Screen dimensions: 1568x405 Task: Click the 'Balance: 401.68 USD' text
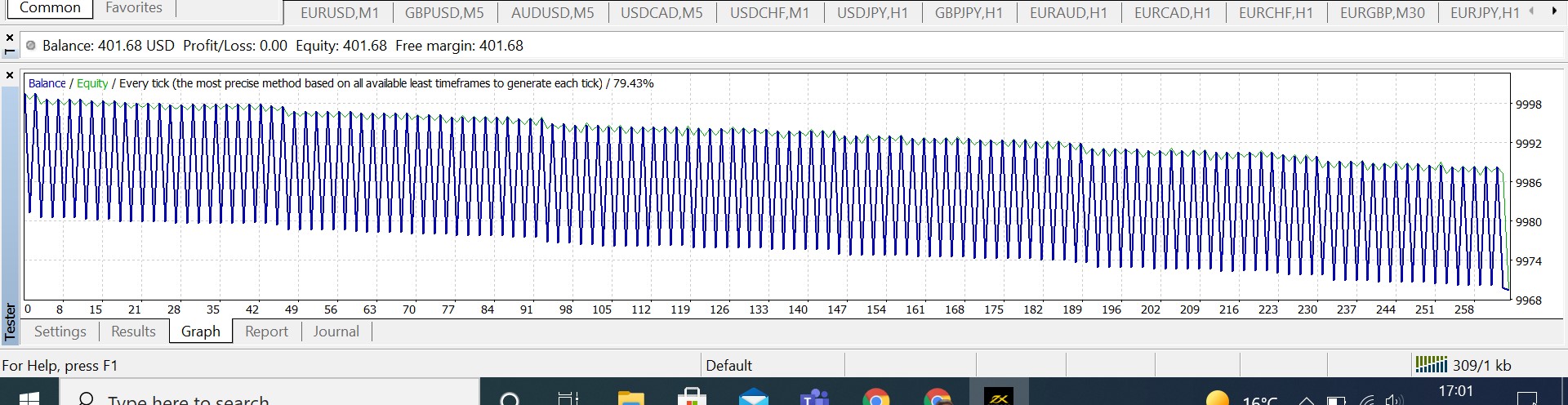pyautogui.click(x=109, y=46)
